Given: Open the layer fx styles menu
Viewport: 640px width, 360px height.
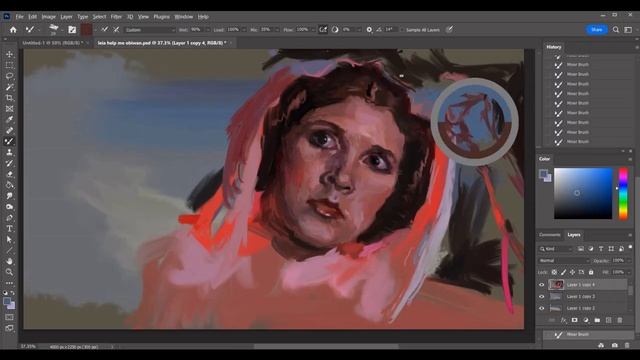Looking at the screenshot, I should pos(563,320).
